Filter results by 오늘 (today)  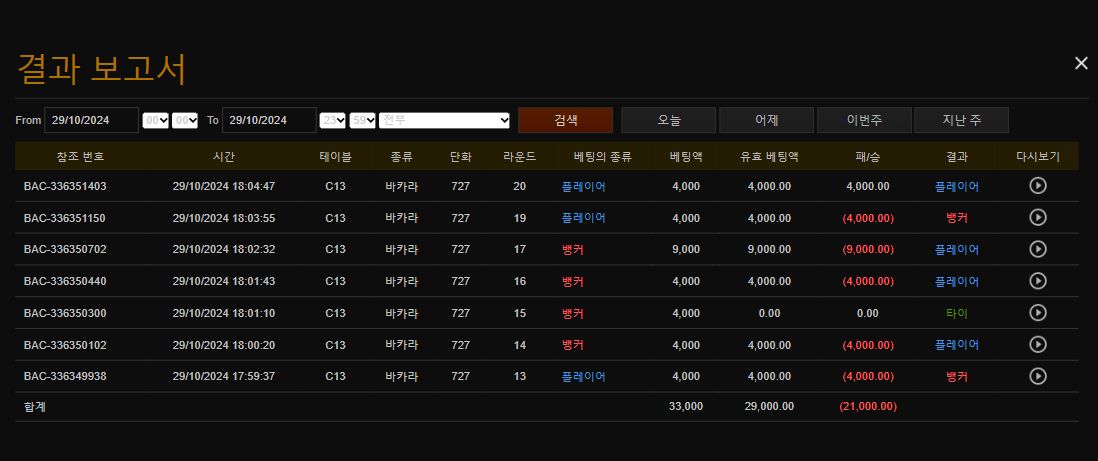coord(668,120)
